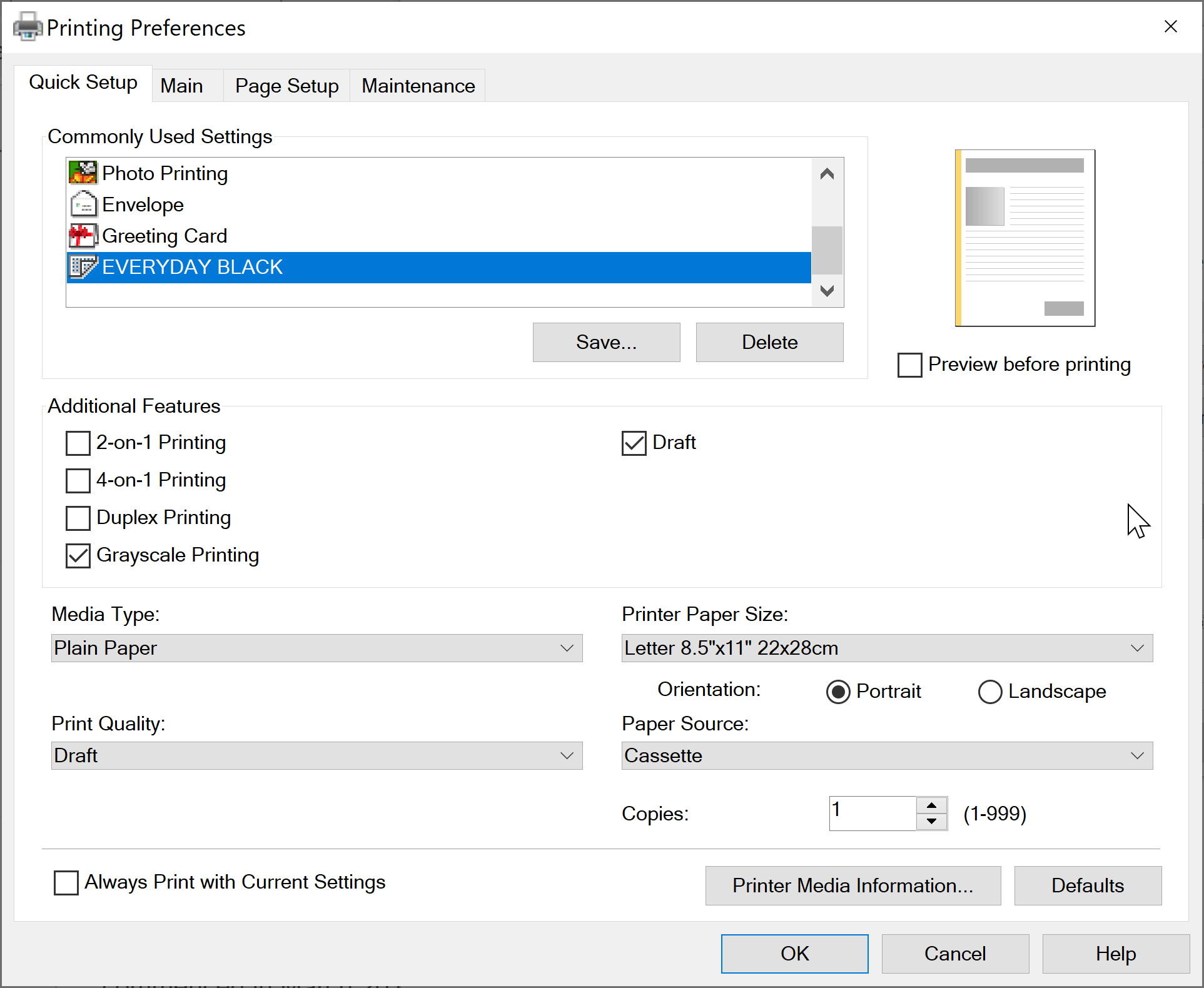This screenshot has height=988, width=1204.
Task: Click the Save button
Action: (x=606, y=342)
